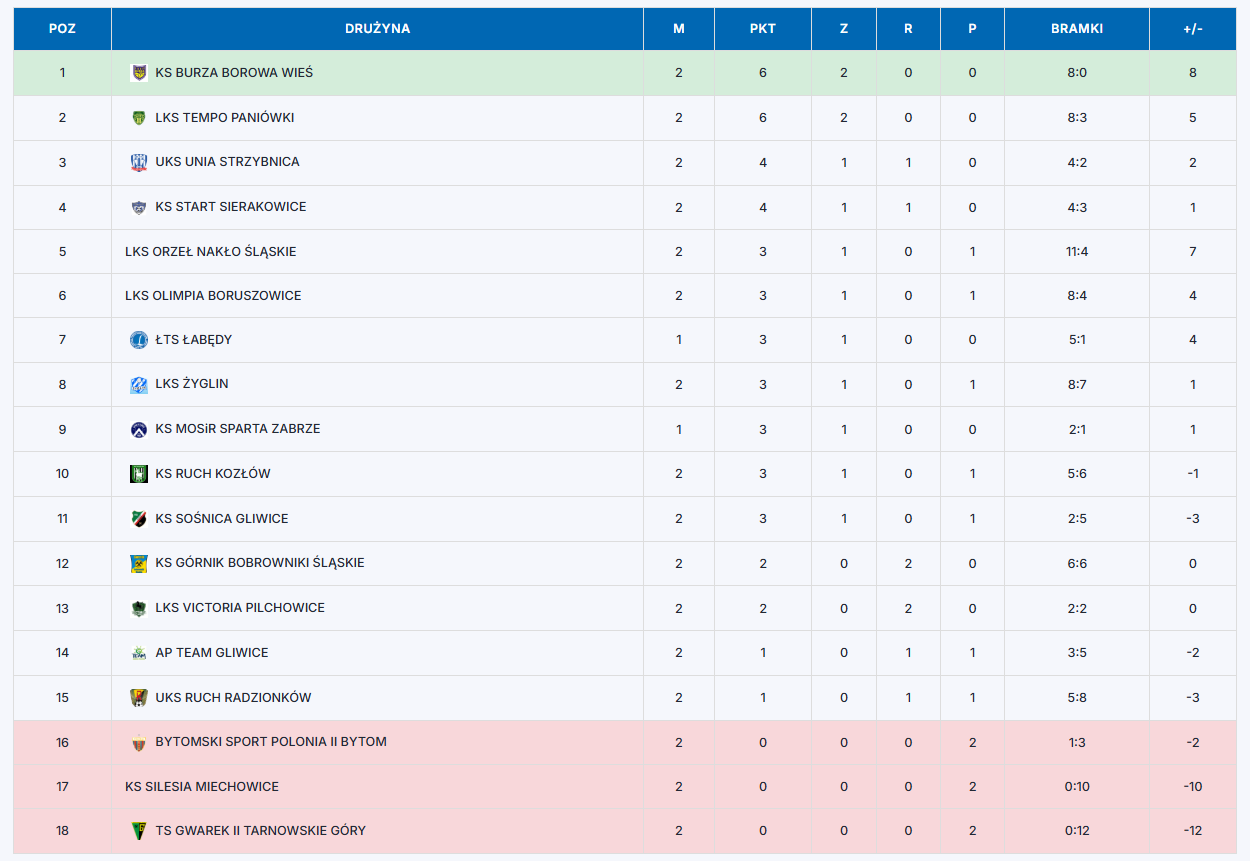The height and width of the screenshot is (861, 1250).
Task: Click the KS Start Sierakowice club logo
Action: pyautogui.click(x=139, y=207)
